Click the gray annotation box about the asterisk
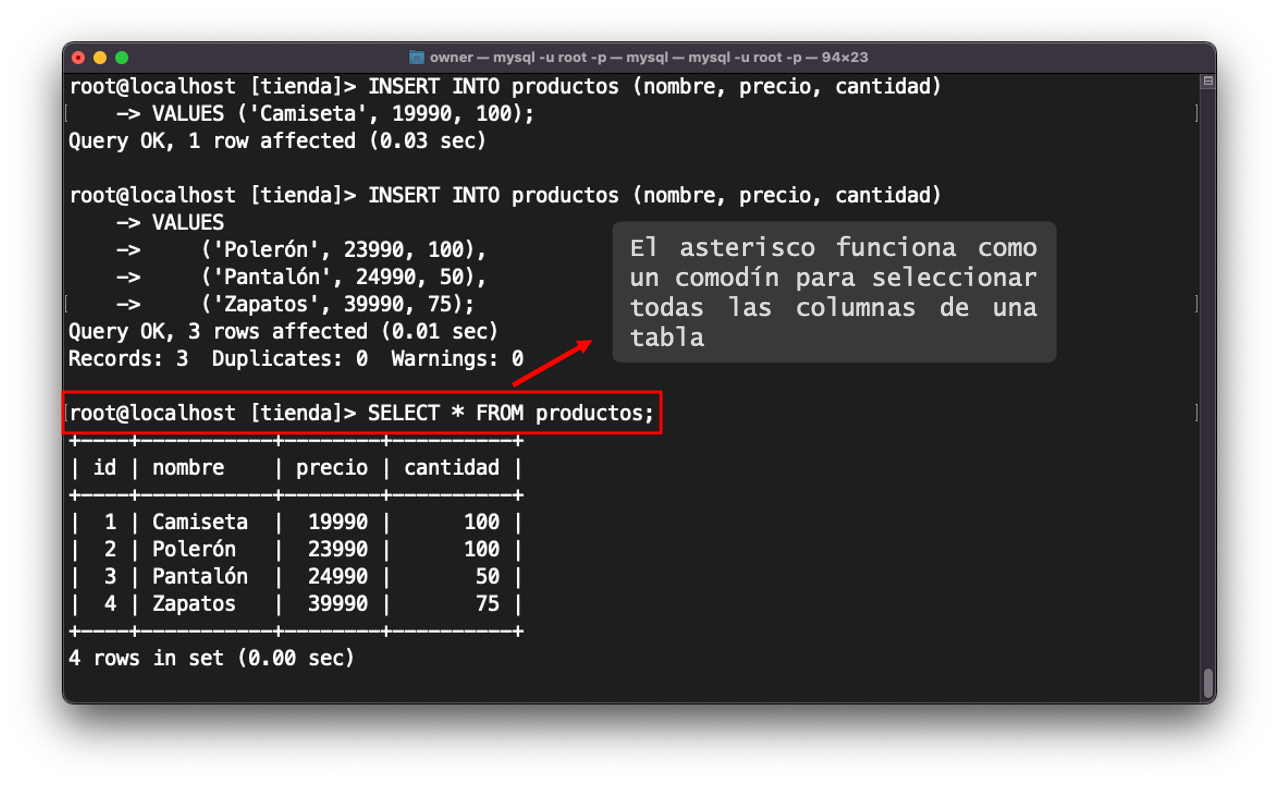 tap(833, 292)
